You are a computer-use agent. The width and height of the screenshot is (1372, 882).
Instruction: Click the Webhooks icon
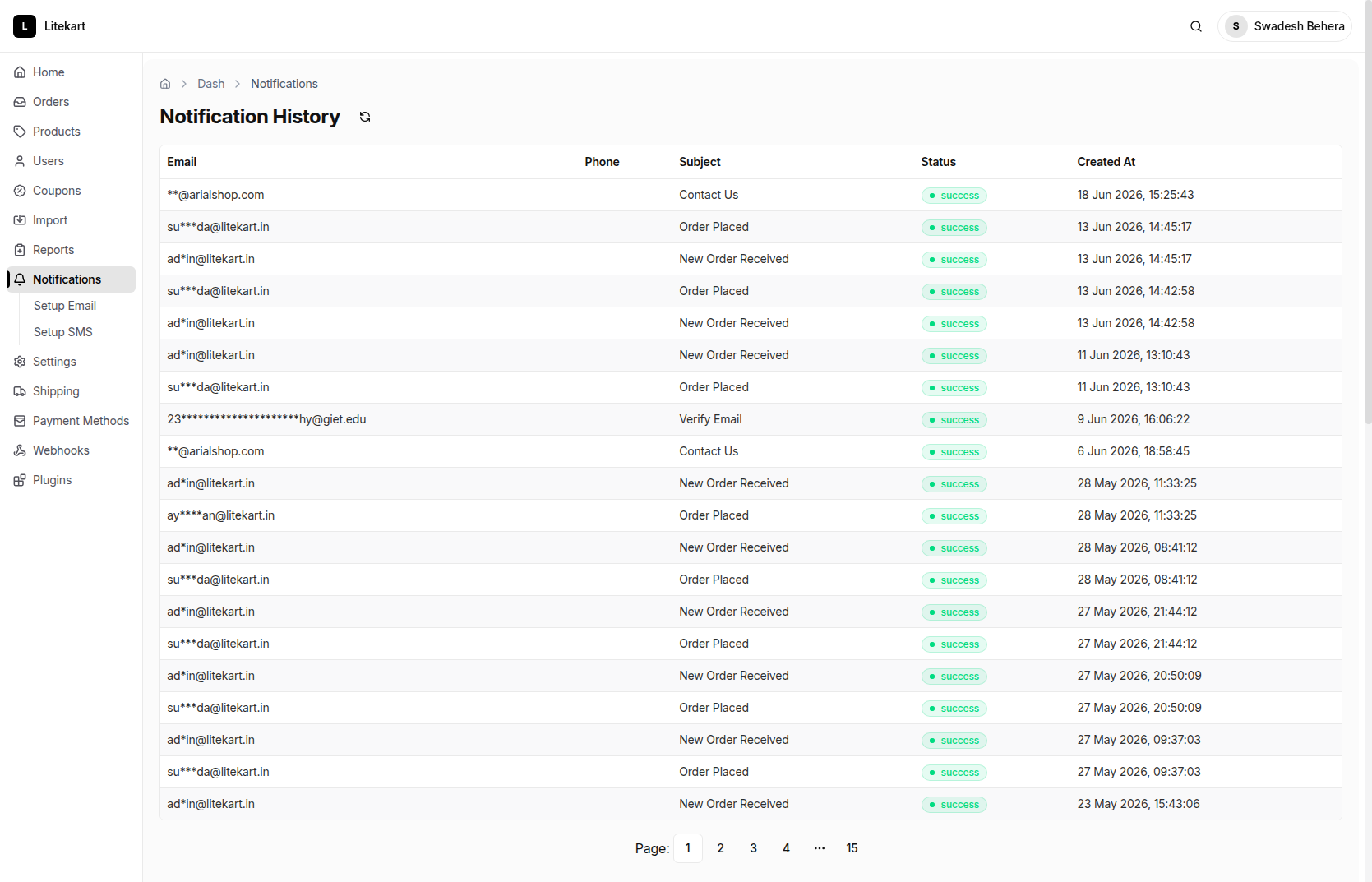pos(20,450)
